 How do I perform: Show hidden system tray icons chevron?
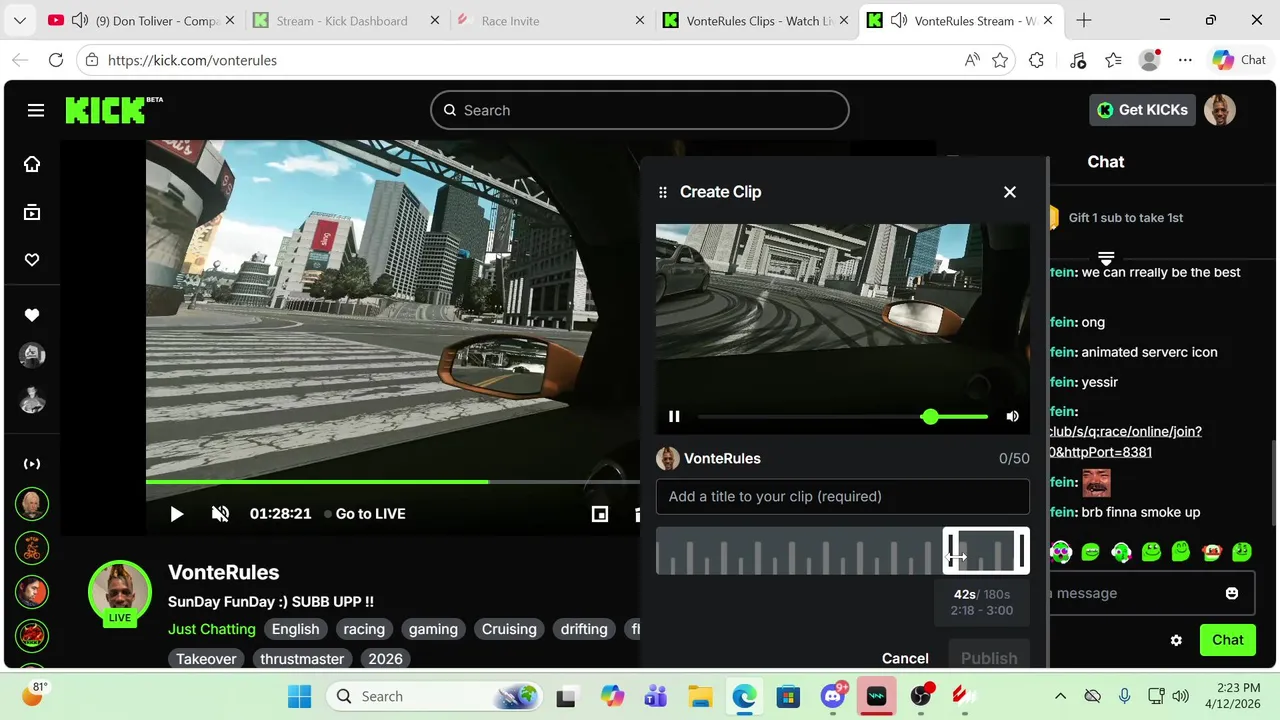[x=1060, y=696]
